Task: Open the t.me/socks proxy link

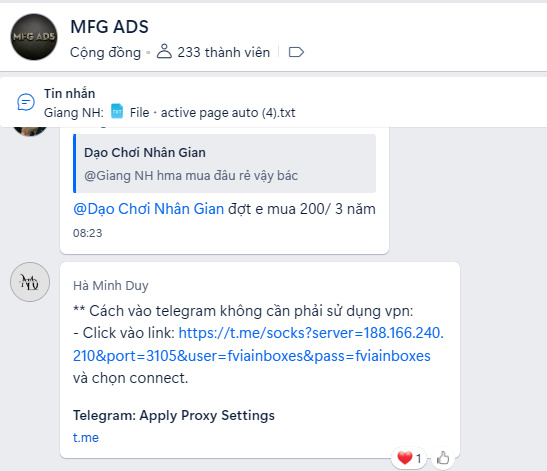Action: (258, 344)
